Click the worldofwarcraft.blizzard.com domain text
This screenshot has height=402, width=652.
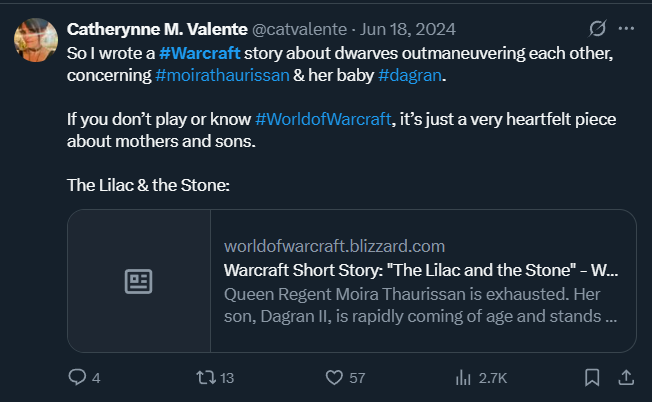coord(334,246)
